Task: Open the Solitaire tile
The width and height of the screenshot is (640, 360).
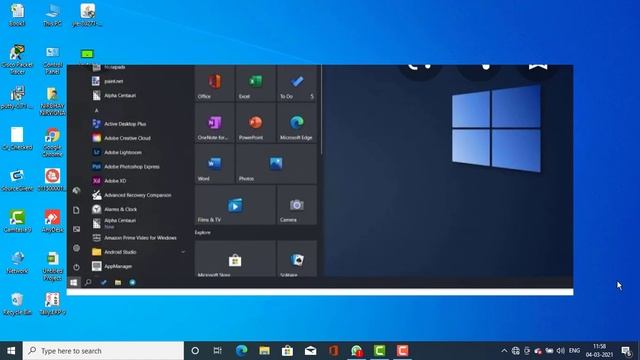Action: tap(297, 259)
